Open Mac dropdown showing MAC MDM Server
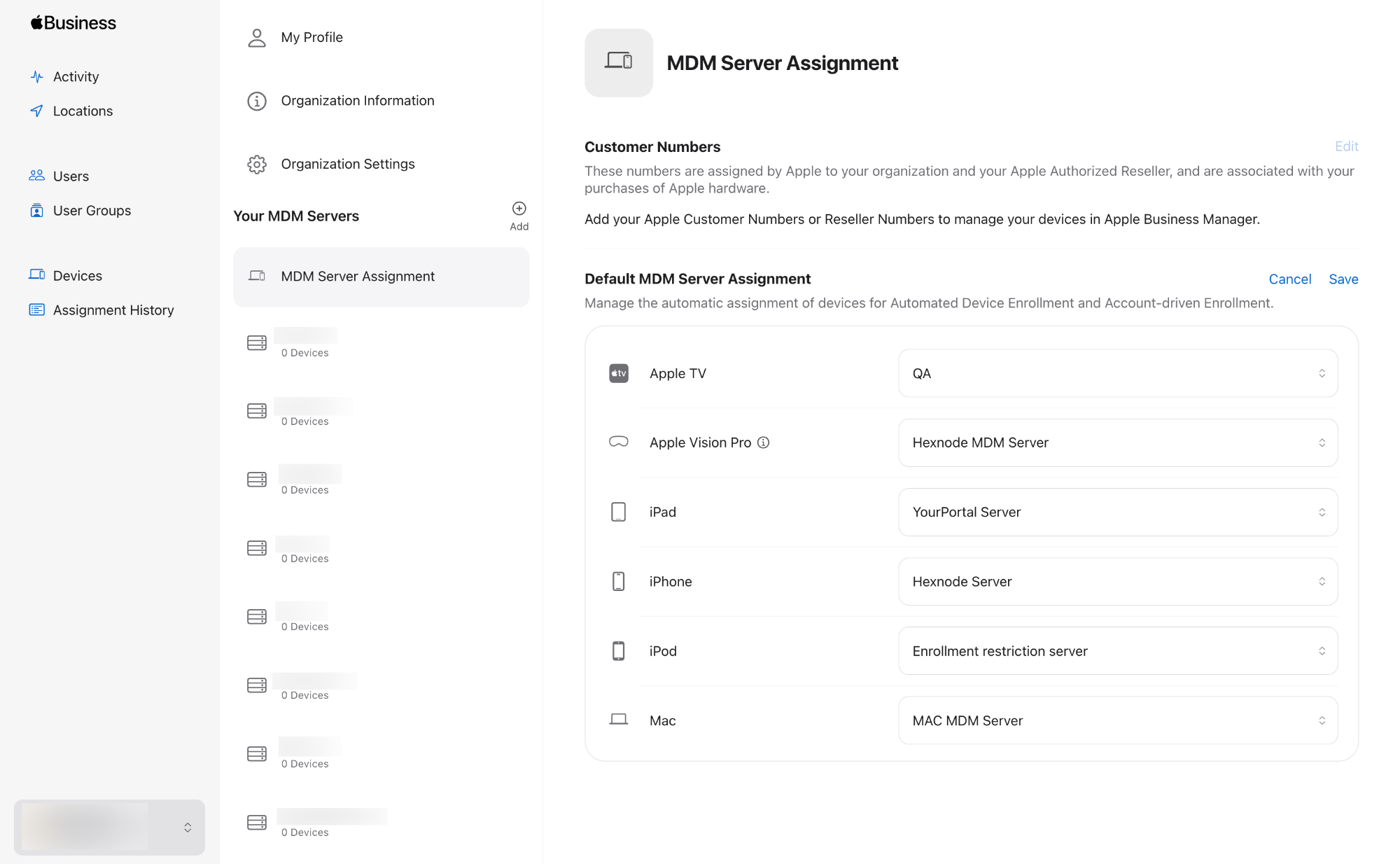The image size is (1400, 864). coord(1118,720)
